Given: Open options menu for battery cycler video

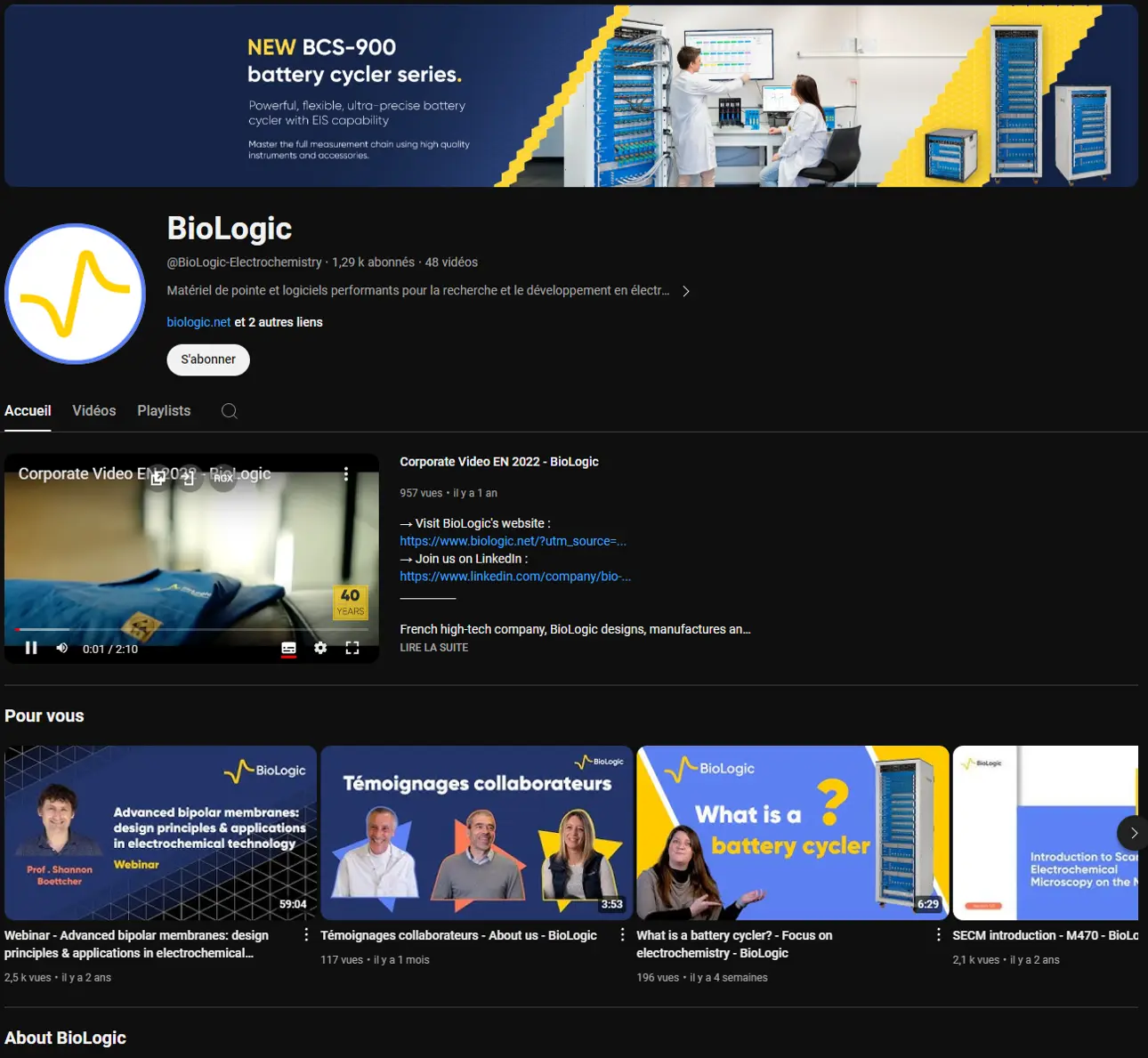Looking at the screenshot, I should pyautogui.click(x=938, y=935).
